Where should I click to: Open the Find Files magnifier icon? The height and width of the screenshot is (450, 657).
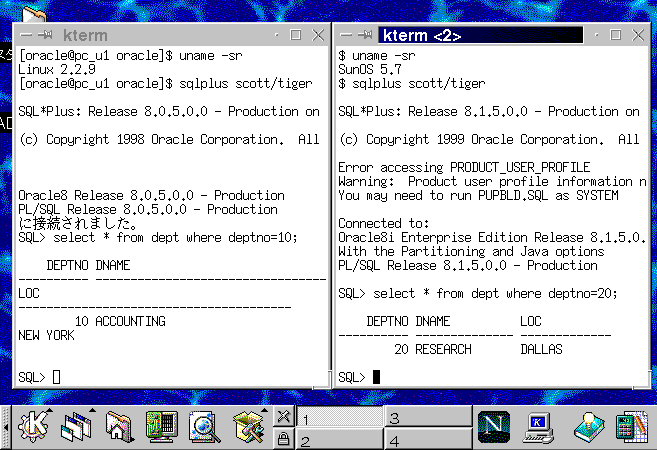coord(204,427)
